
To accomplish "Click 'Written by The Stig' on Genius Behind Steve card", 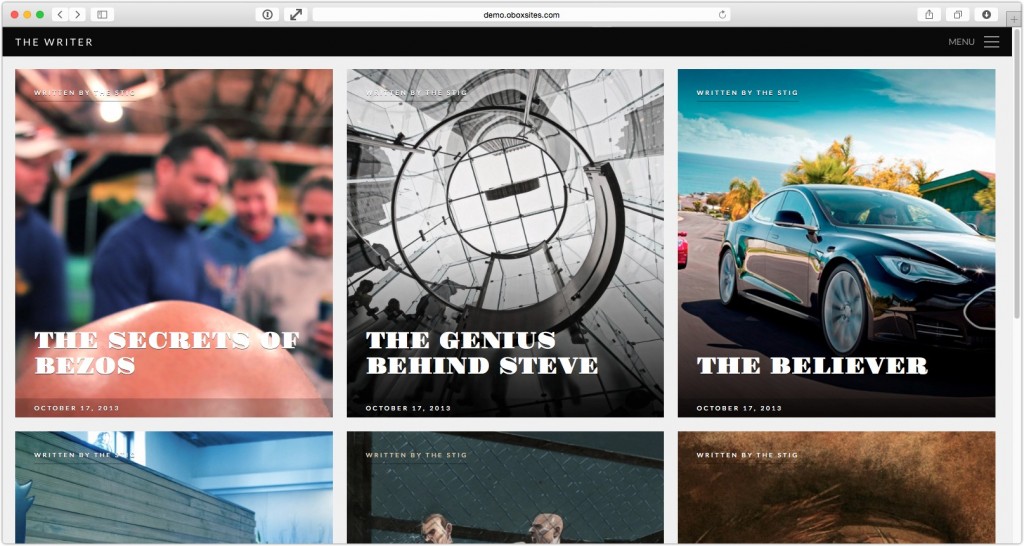I will click(416, 93).
